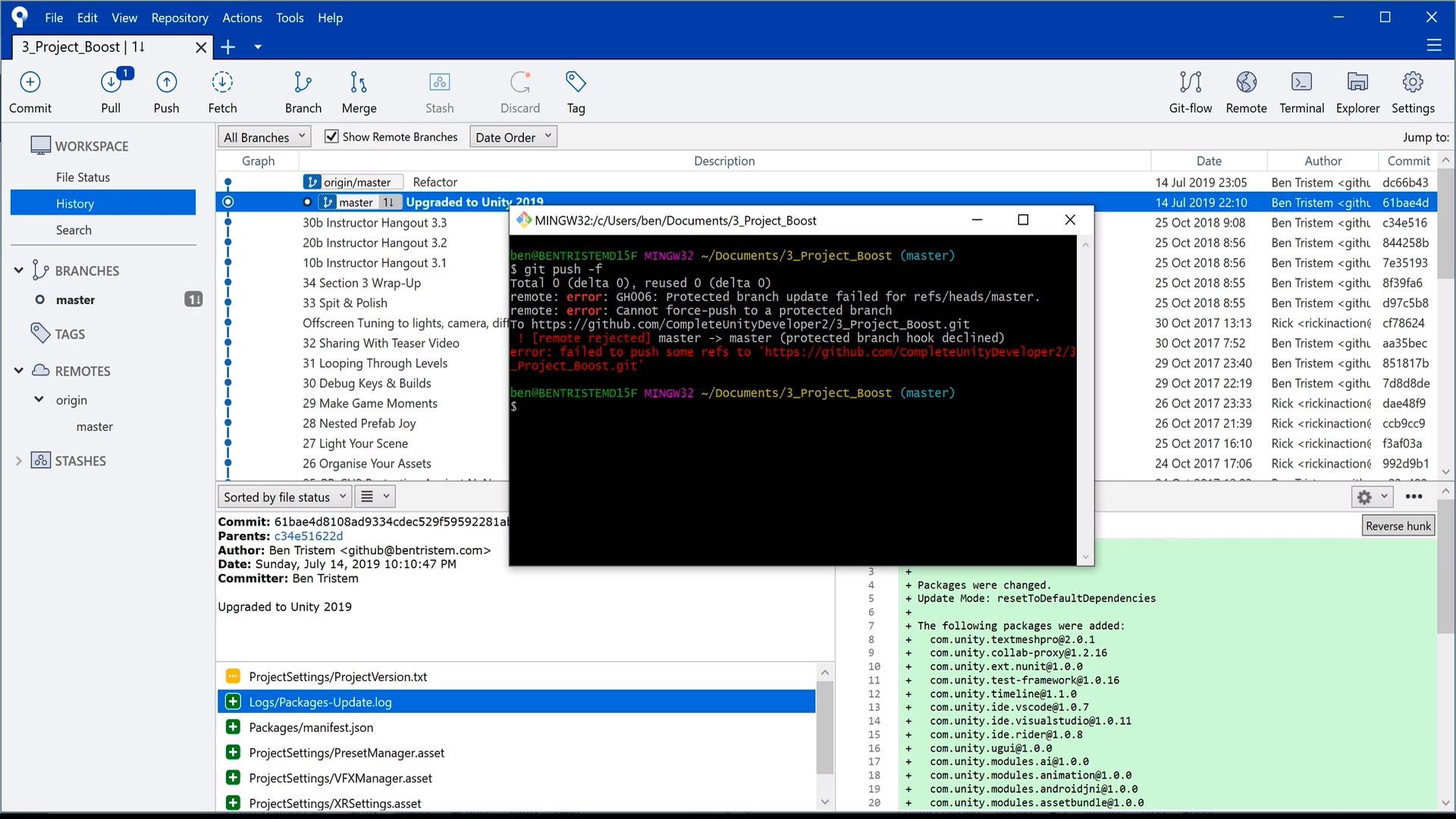This screenshot has height=819, width=1456.
Task: Select the local master branch
Action: pyautogui.click(x=75, y=300)
